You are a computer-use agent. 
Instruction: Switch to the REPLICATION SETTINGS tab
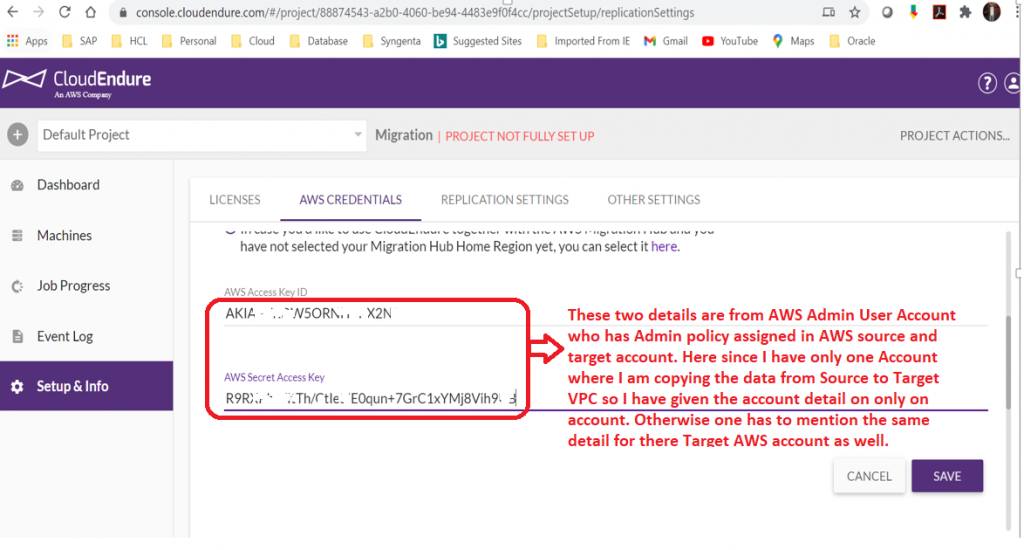click(x=504, y=200)
